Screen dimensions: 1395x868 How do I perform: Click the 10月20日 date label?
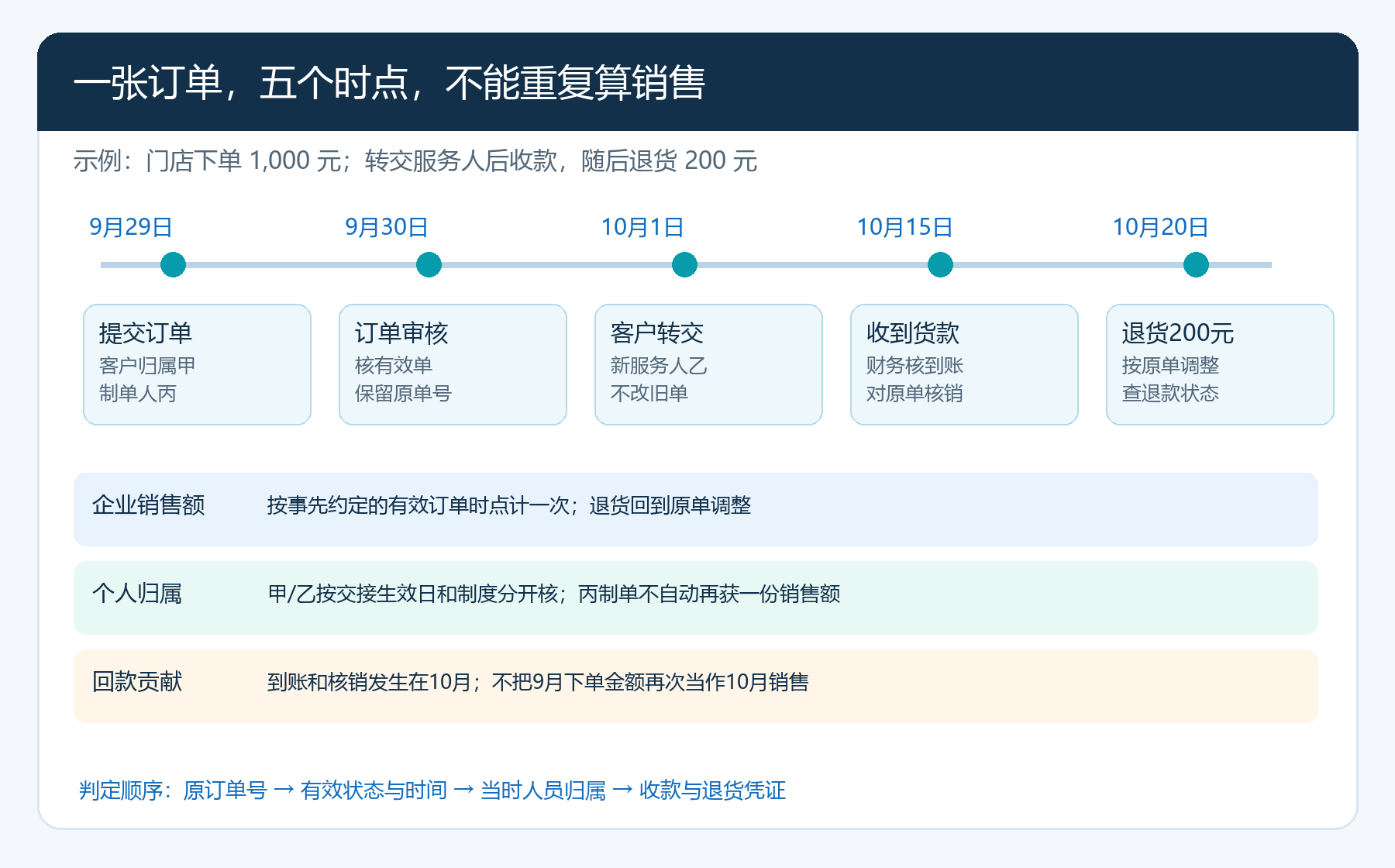click(x=1160, y=227)
